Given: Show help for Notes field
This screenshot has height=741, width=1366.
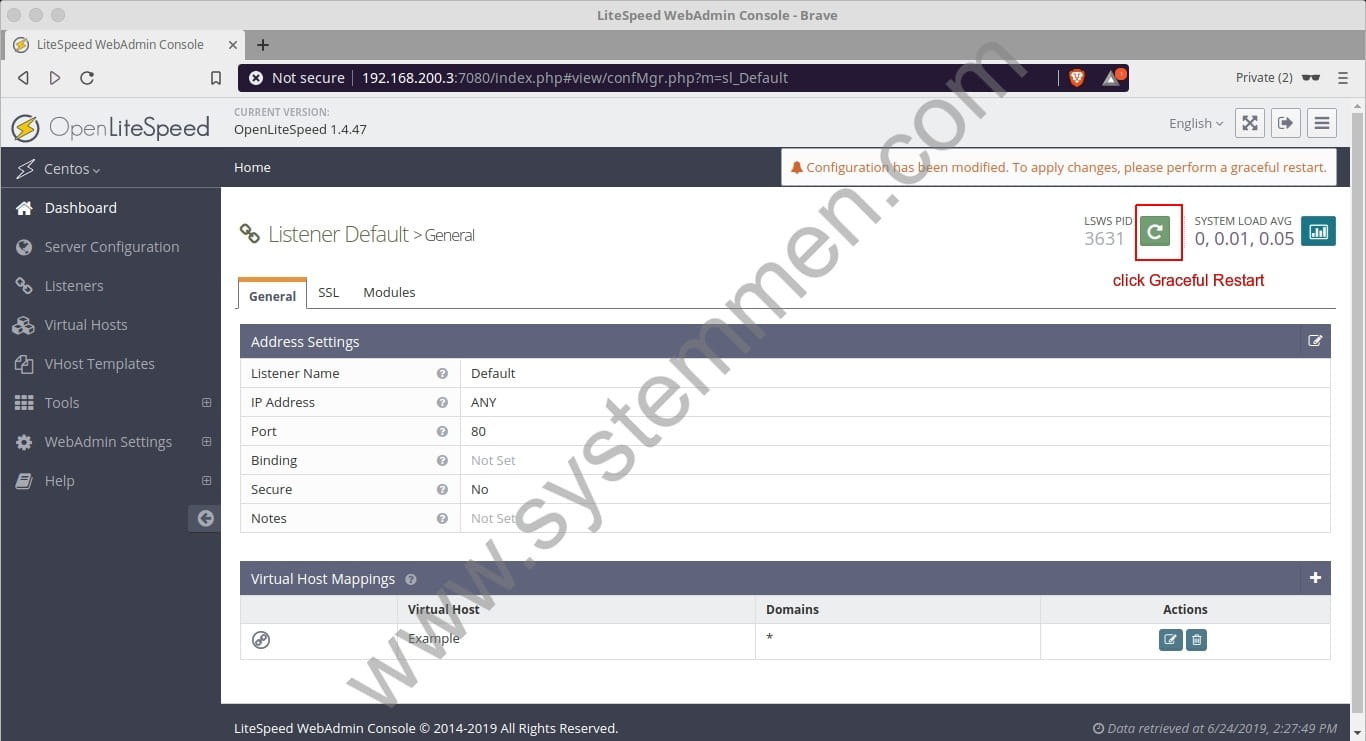Looking at the screenshot, I should point(442,518).
